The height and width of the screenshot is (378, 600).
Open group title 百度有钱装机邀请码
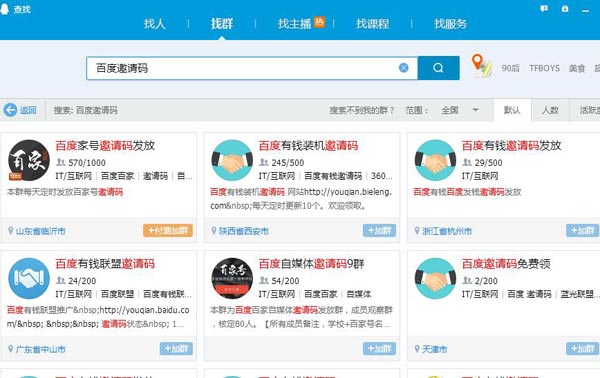[x=308, y=145]
